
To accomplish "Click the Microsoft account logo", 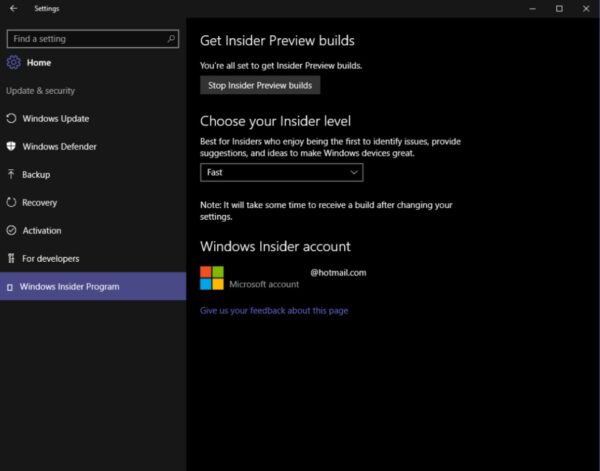I will point(212,278).
